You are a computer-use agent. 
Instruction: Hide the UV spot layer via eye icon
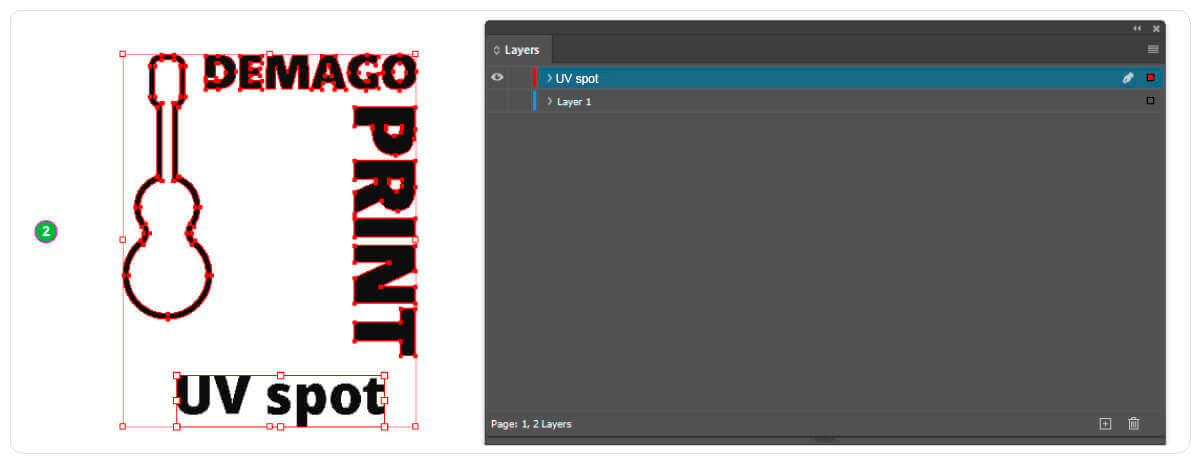click(497, 78)
